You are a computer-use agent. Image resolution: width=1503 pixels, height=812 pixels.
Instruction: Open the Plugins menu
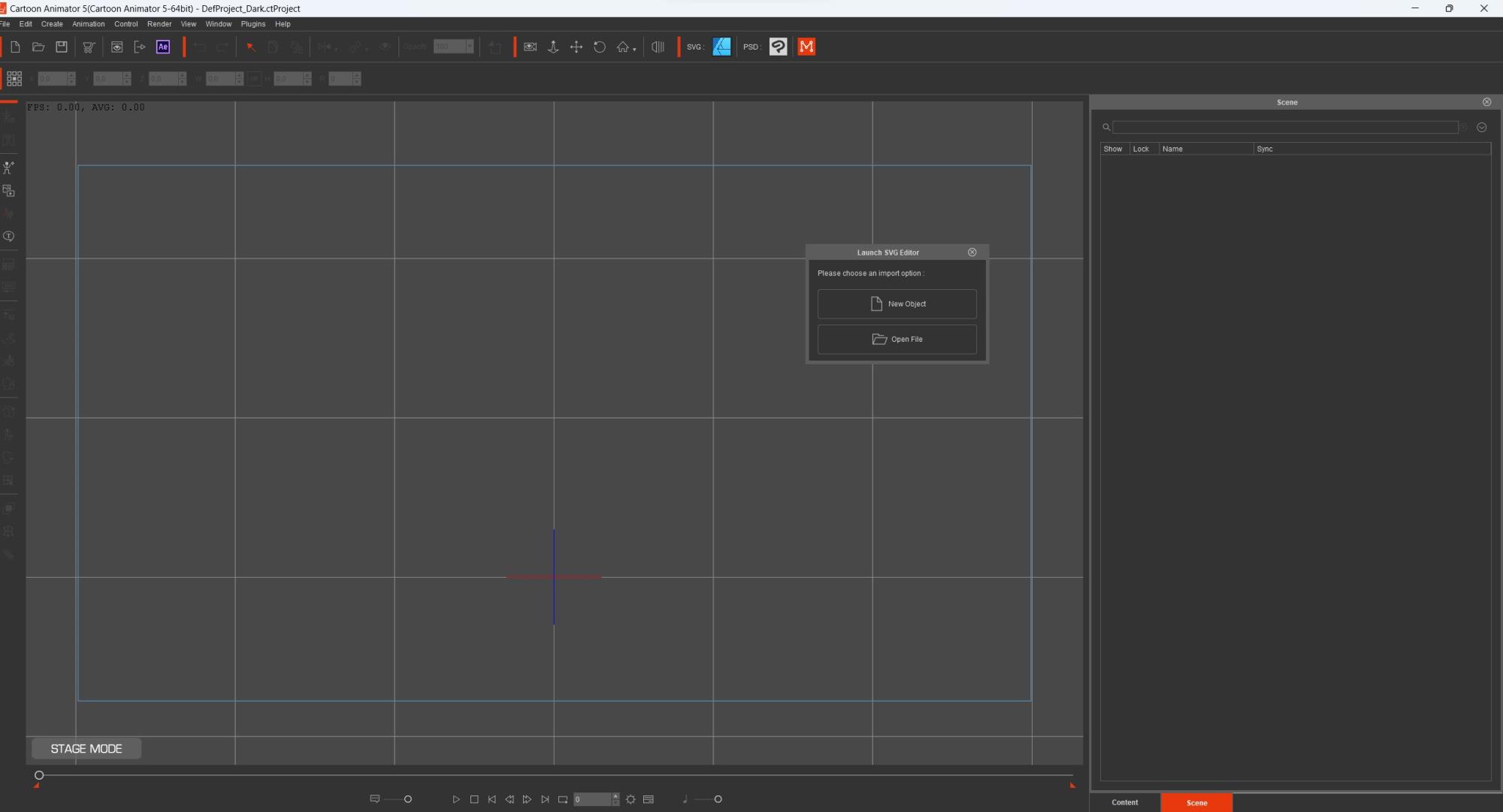point(253,24)
